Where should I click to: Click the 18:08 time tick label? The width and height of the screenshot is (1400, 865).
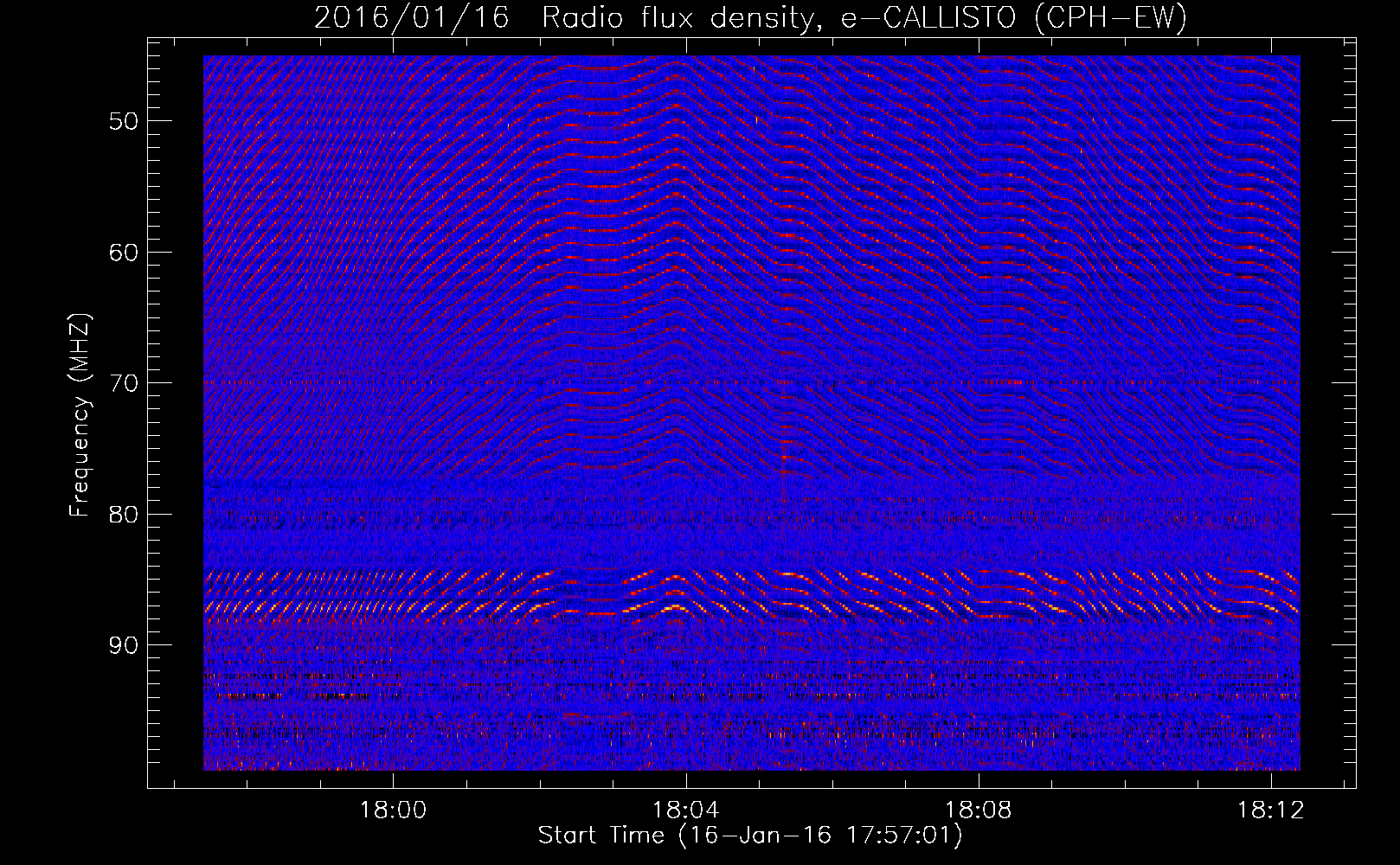(x=979, y=810)
